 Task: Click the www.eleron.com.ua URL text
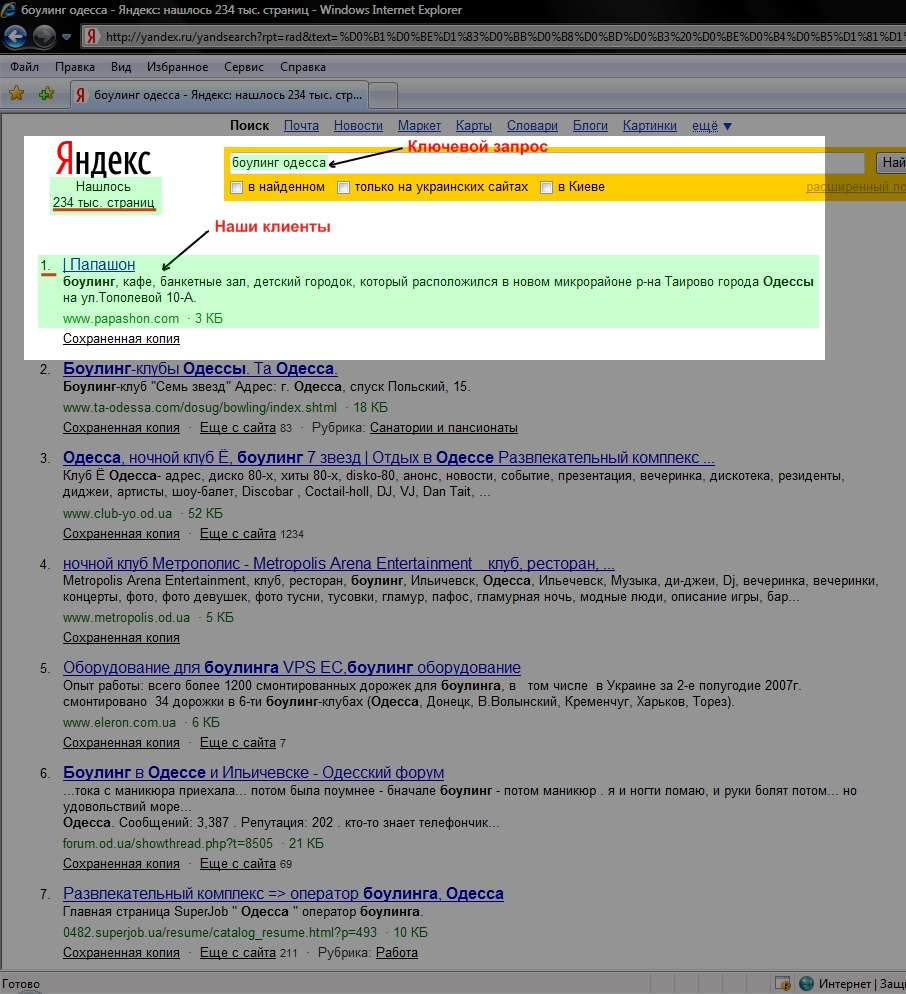point(119,722)
